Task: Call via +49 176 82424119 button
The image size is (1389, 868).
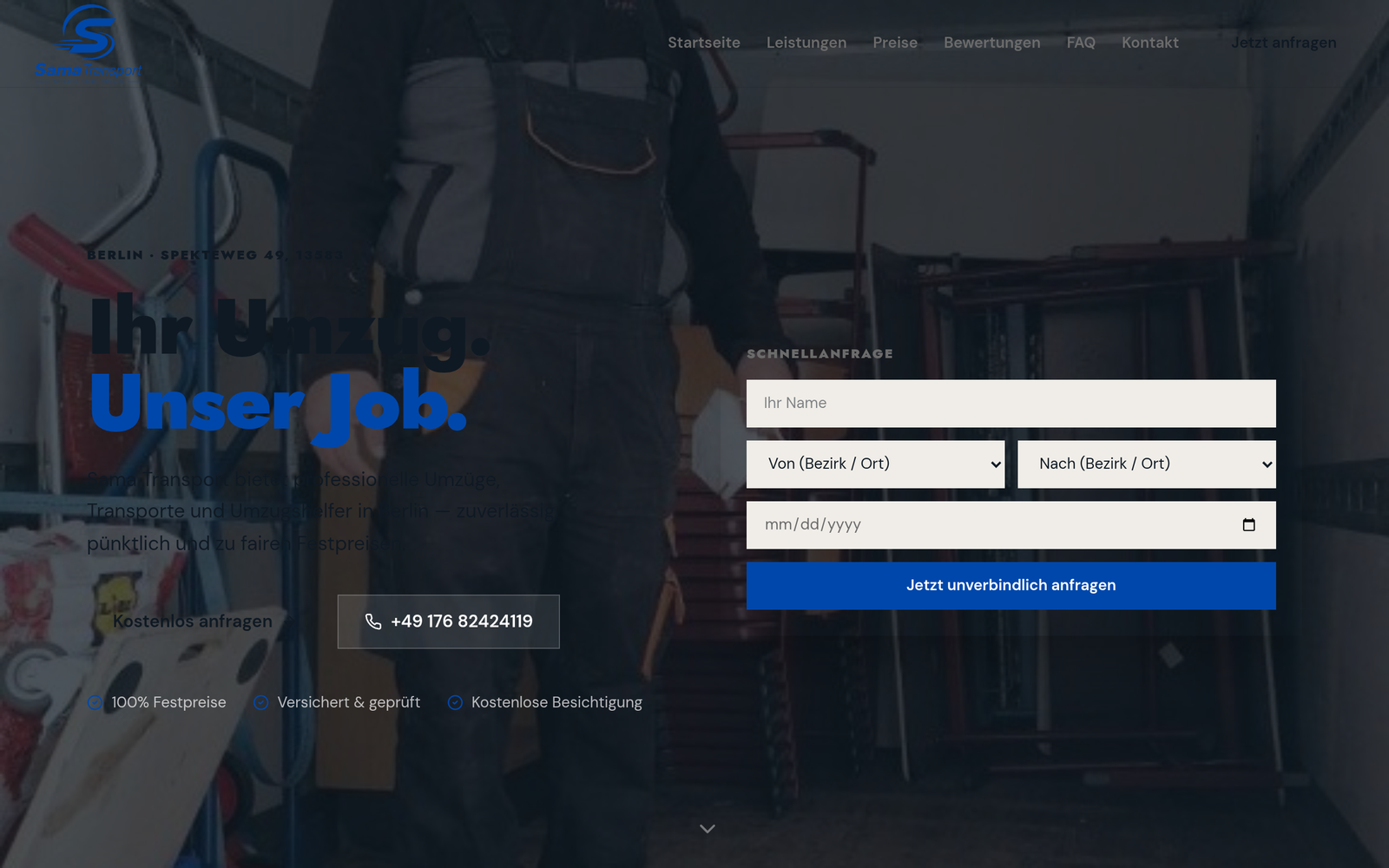Action: pyautogui.click(x=449, y=621)
